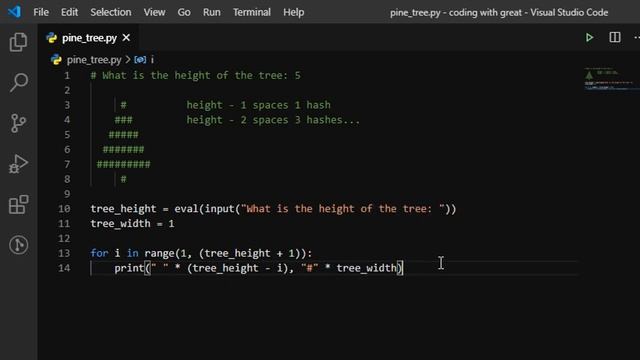Viewport: 640px width, 360px height.
Task: Click the 'for' keyword on line 13
Action: [99, 253]
